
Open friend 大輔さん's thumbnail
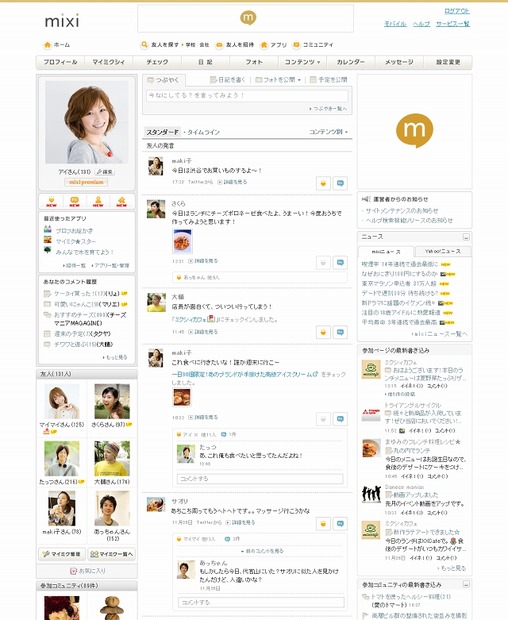click(x=112, y=459)
